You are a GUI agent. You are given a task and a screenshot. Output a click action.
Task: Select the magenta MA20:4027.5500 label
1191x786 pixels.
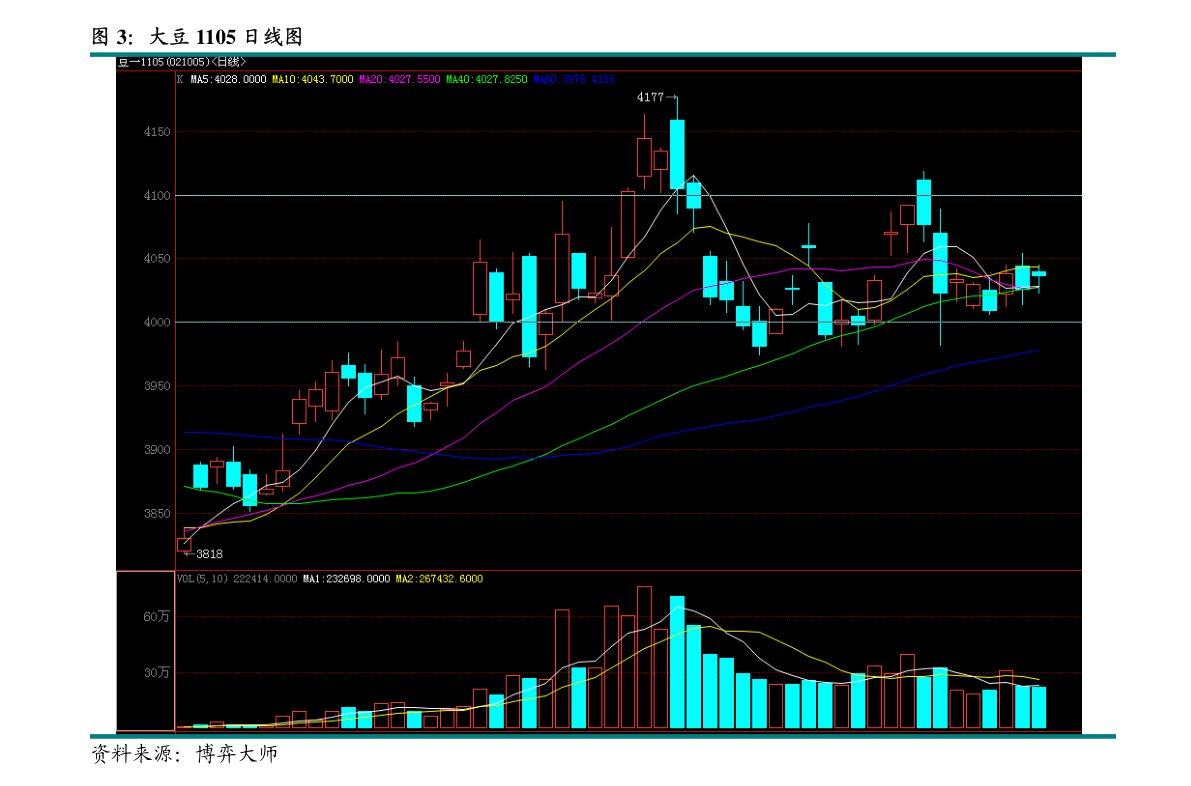tap(400, 79)
